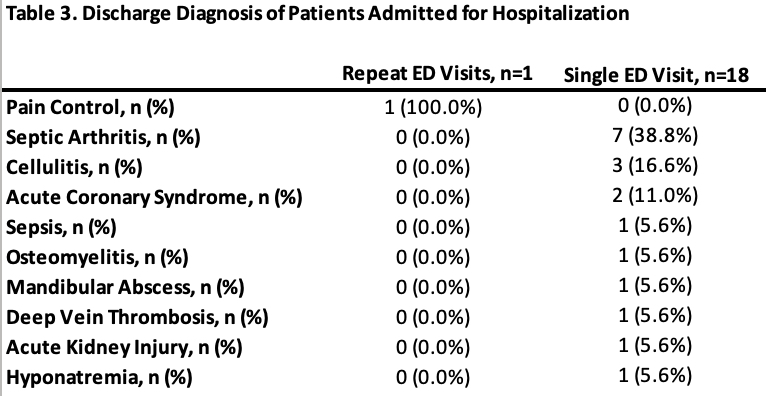Select the Single ED Visit column header

pyautogui.click(x=656, y=76)
